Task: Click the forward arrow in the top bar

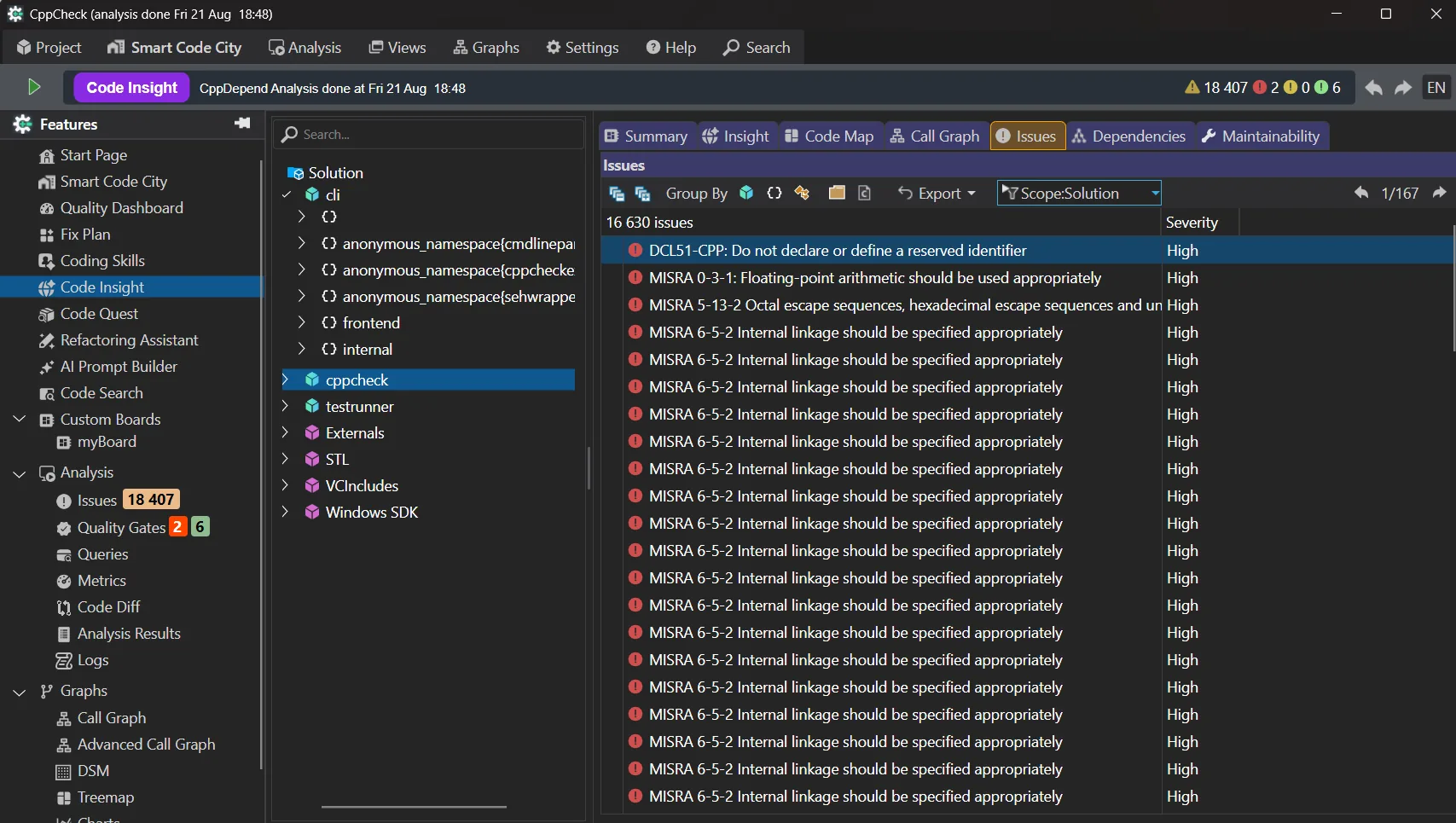Action: [1403, 88]
